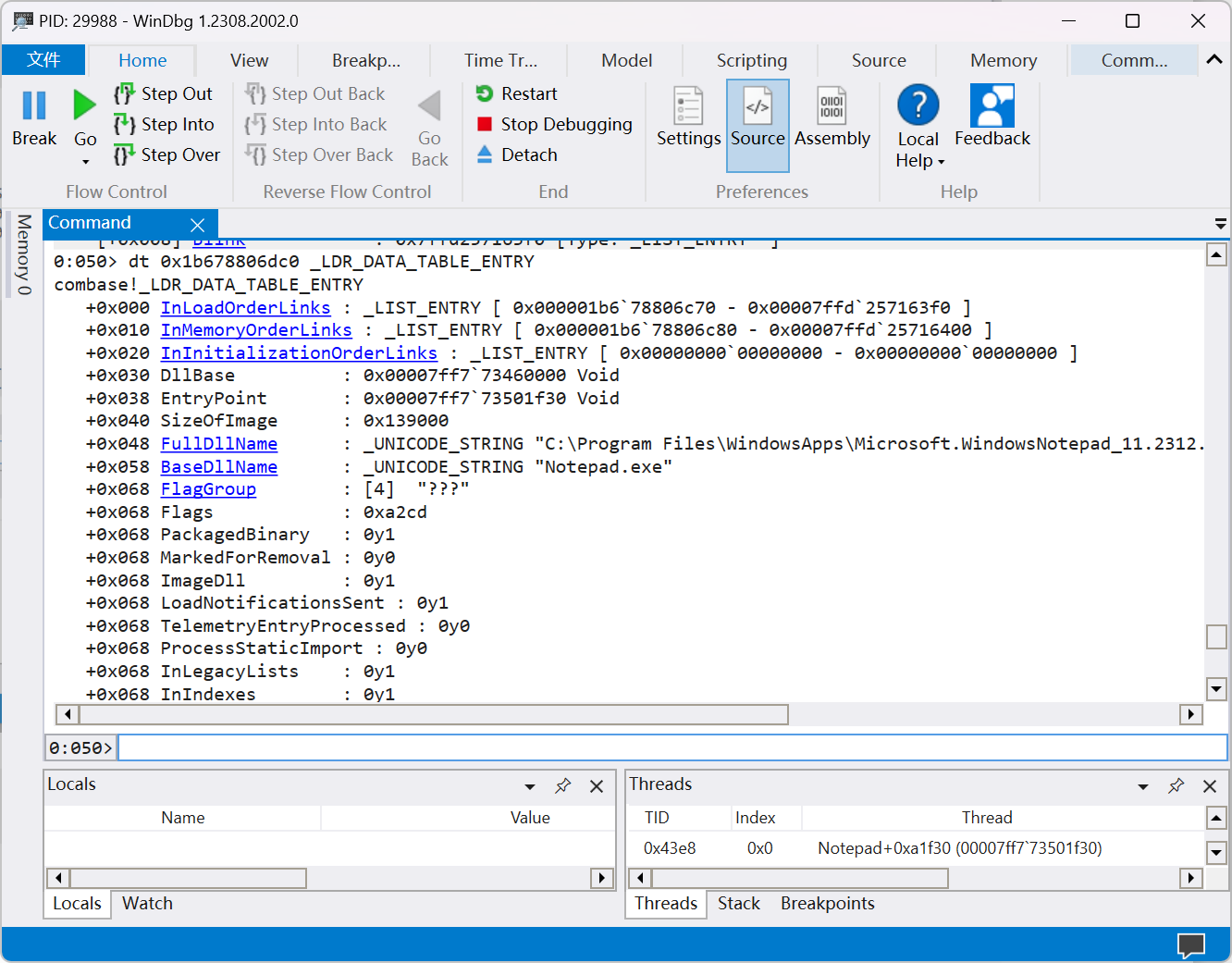Screen dimensions: 1232x963
Task: Open the Command ribbon tab
Action: 1134,60
